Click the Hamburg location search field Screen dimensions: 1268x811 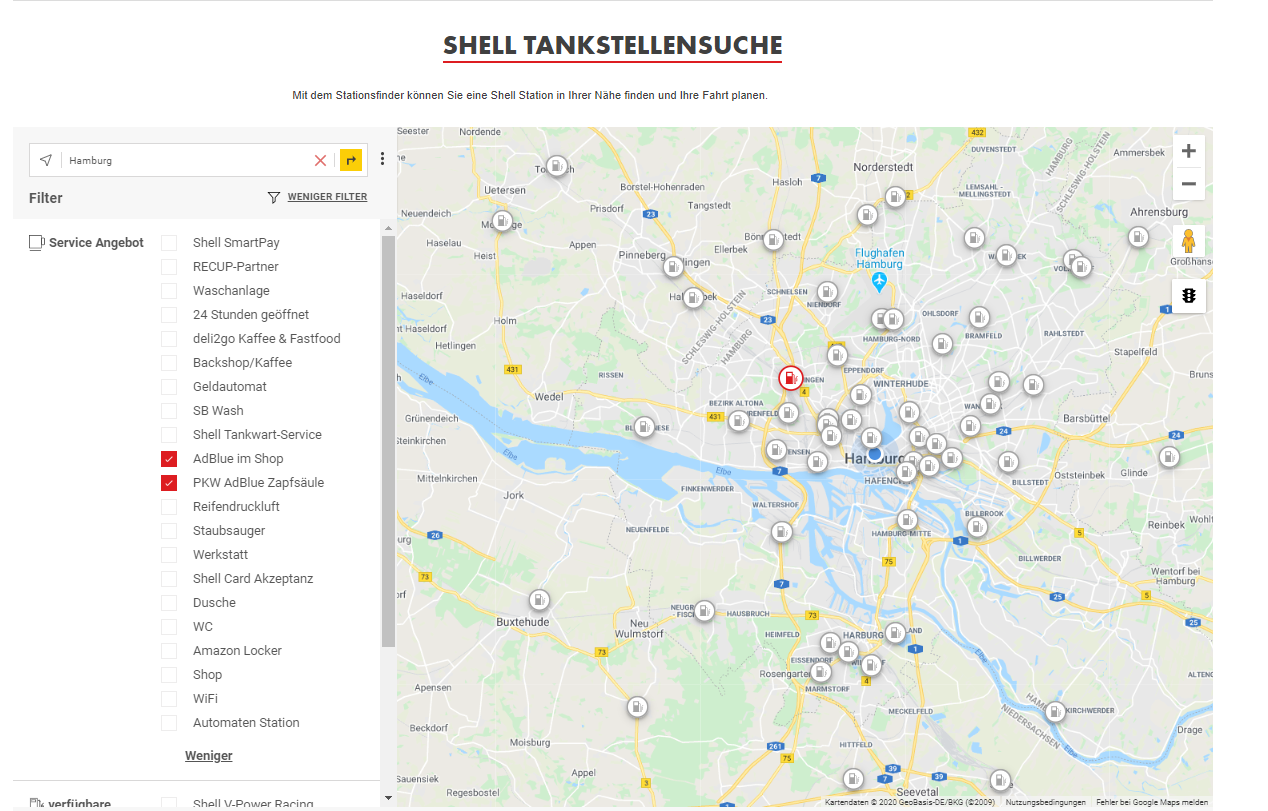coord(185,160)
